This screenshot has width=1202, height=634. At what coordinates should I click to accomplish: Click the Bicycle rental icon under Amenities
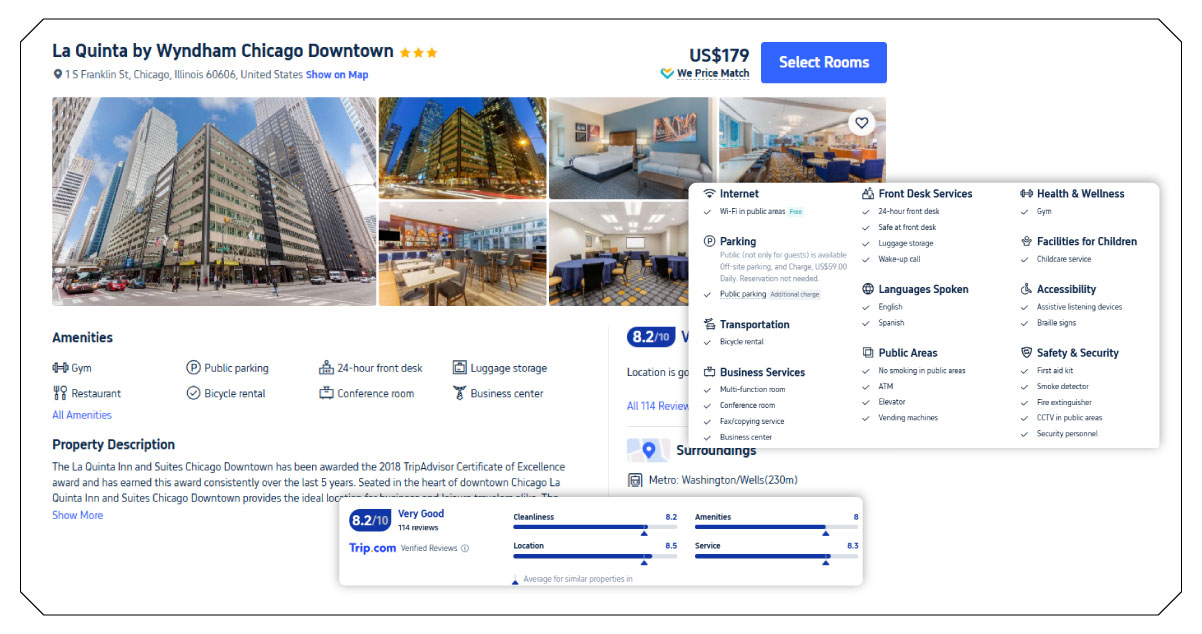click(194, 392)
